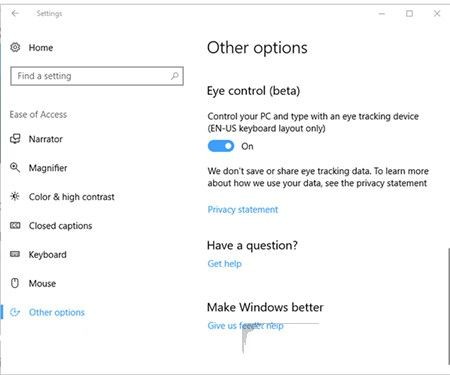Click the Magnifier icon in sidebar

coord(15,167)
